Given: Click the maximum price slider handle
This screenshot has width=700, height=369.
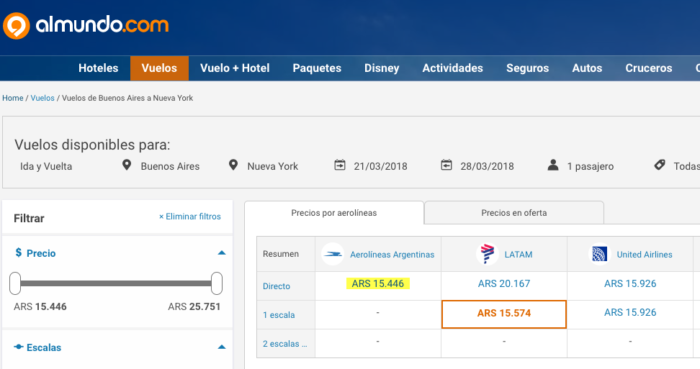Looking at the screenshot, I should tap(217, 283).
